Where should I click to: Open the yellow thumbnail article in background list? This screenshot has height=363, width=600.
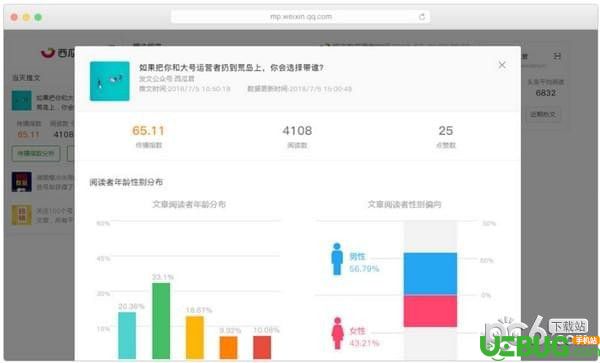click(x=22, y=215)
